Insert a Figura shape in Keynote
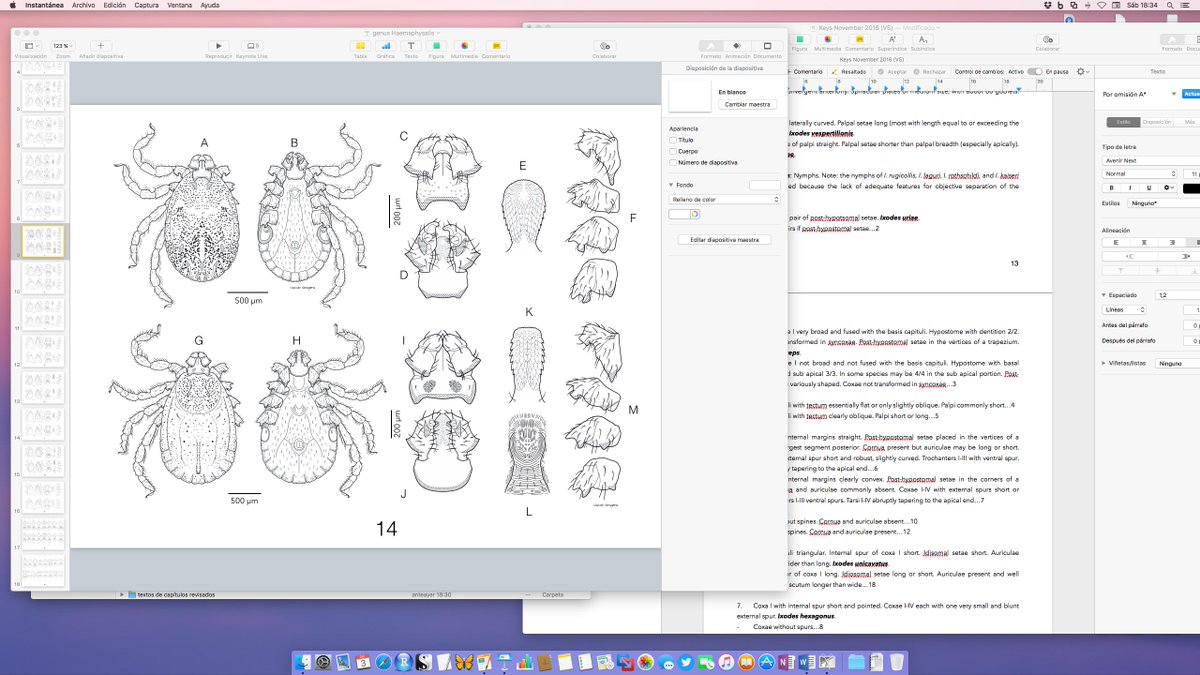 tap(437, 46)
